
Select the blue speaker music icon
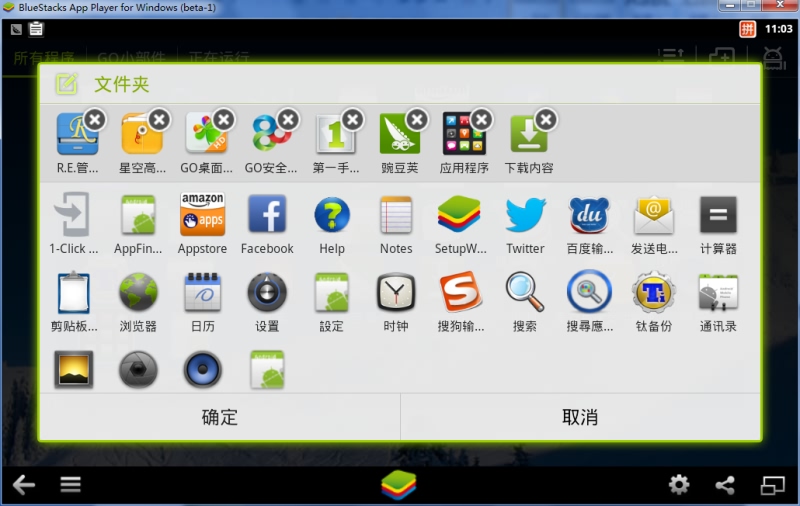click(x=203, y=370)
